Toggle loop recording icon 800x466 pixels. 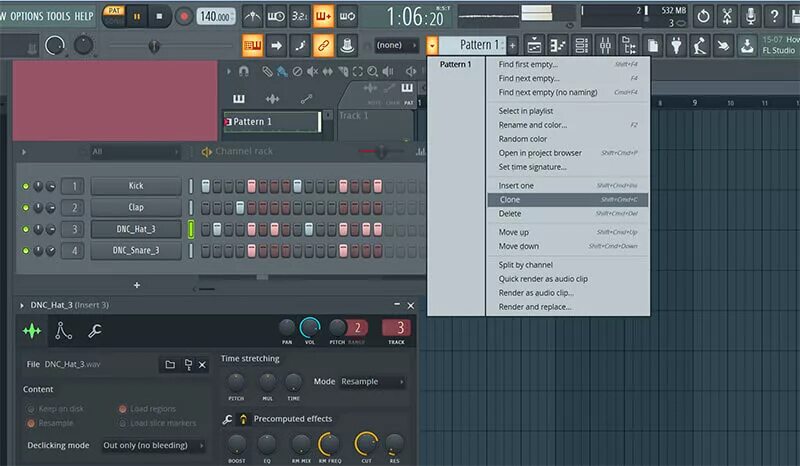(347, 16)
